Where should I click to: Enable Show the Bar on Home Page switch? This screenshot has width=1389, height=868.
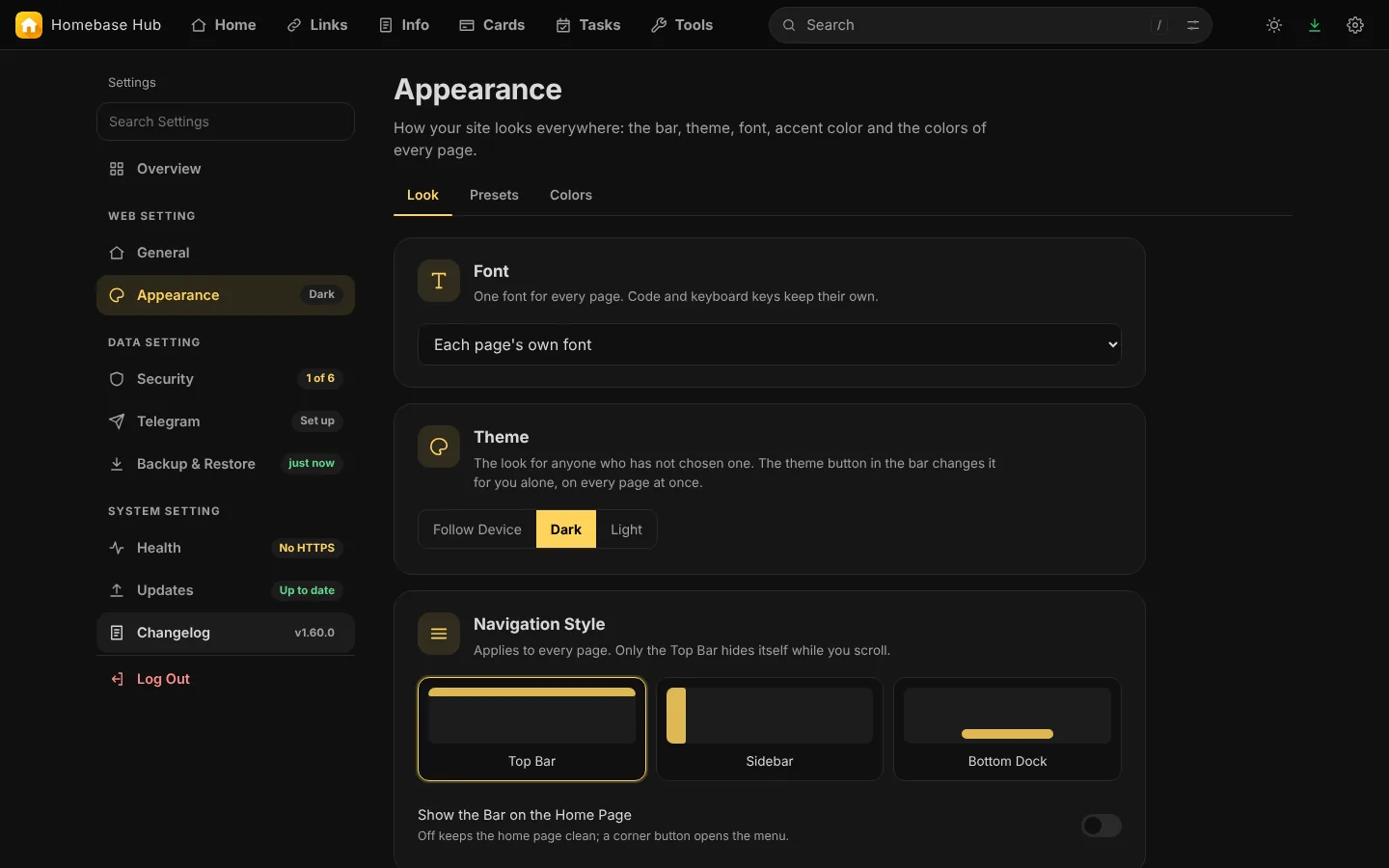tap(1102, 826)
